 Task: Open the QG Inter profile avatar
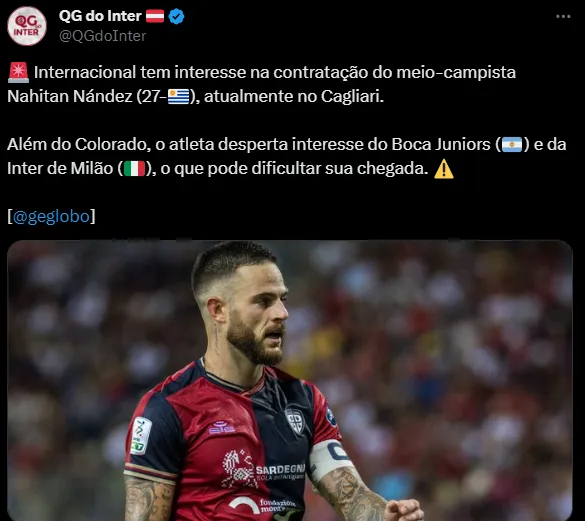(x=27, y=26)
